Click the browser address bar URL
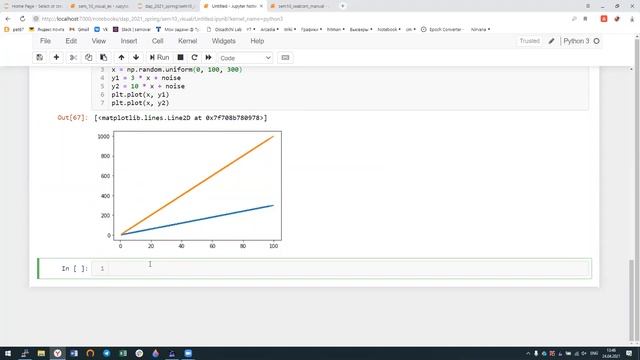640x360 pixels. pyautogui.click(x=162, y=19)
